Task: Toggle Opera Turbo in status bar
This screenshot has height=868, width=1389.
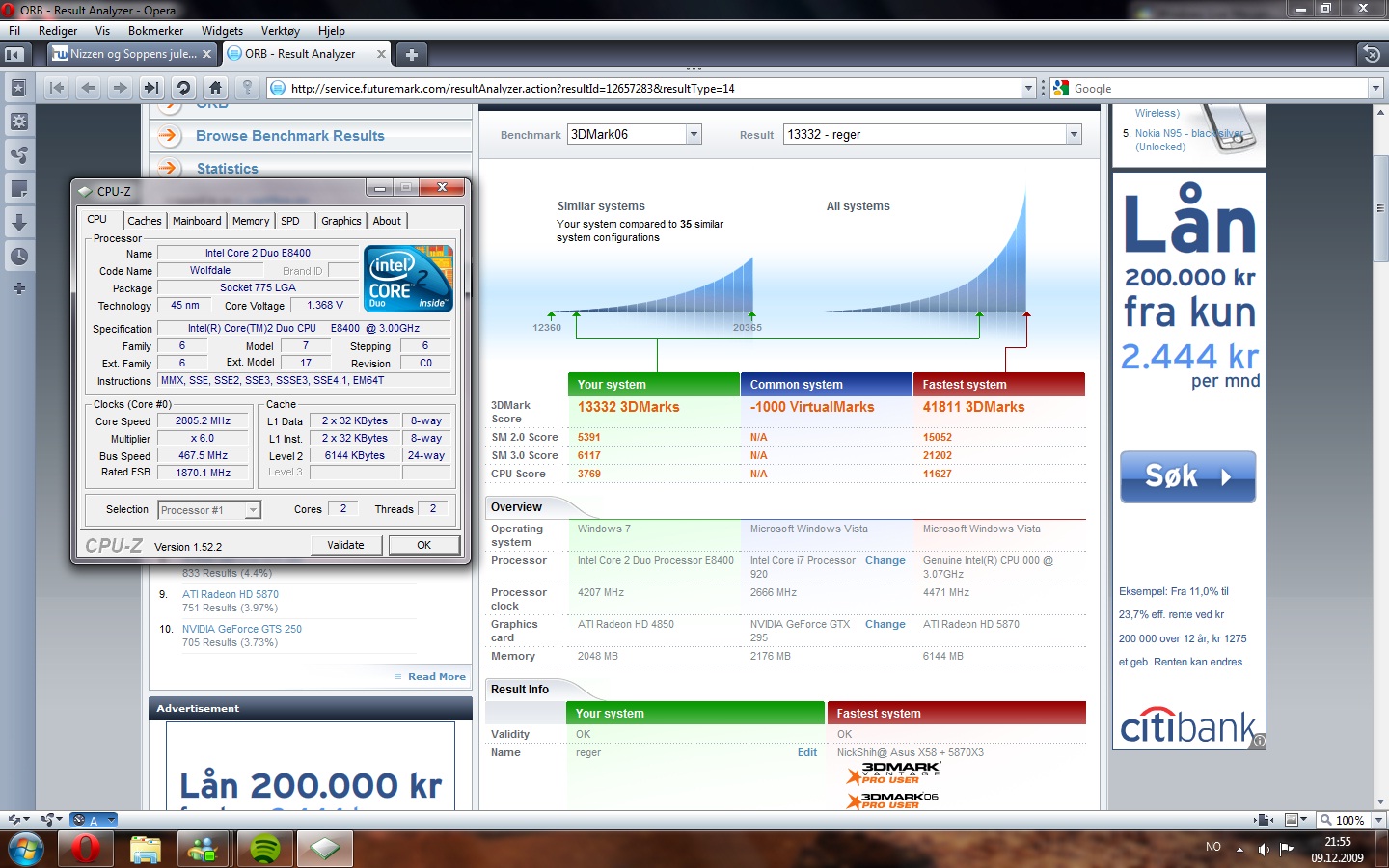Action: point(87,820)
